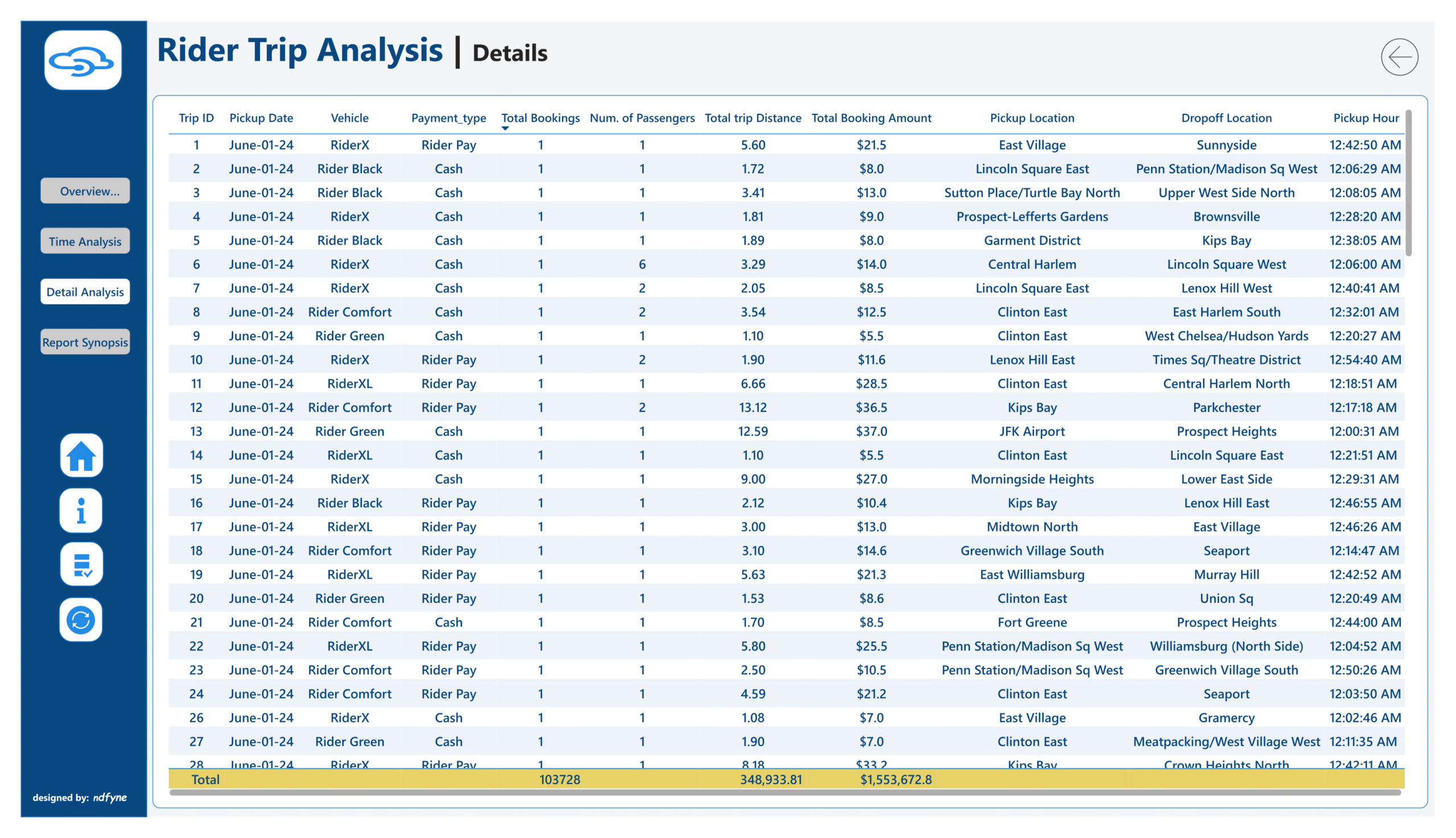Click the 12:54:40 AM pickup hour
The height and width of the screenshot is (838, 1456).
point(1365,360)
